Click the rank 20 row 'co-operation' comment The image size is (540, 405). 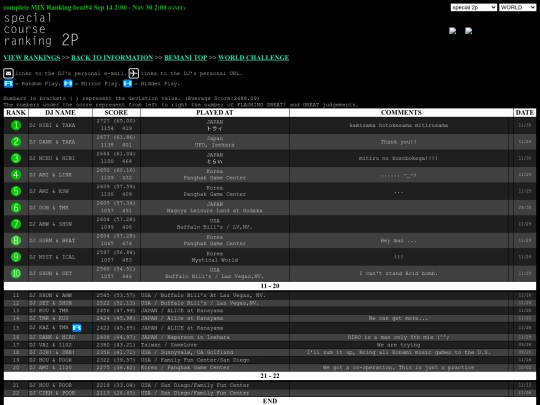pyautogui.click(x=398, y=367)
